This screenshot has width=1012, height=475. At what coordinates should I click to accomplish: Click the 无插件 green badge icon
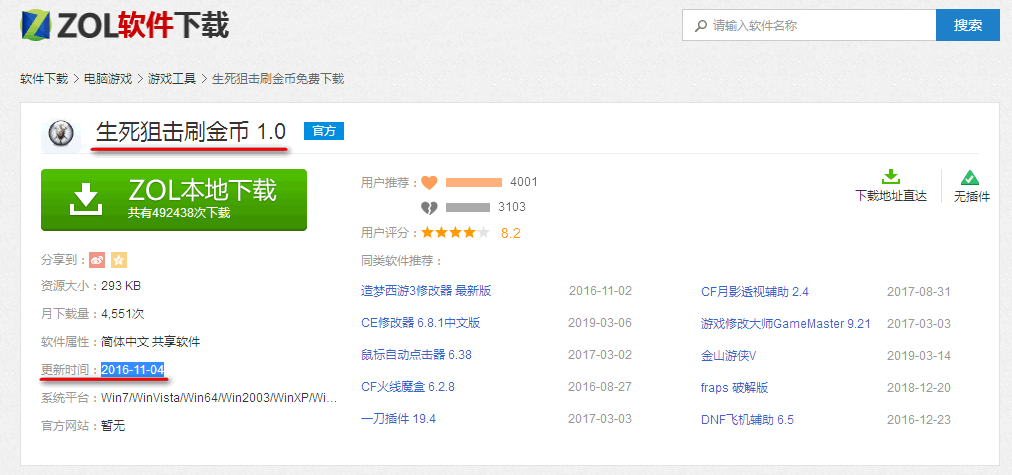pyautogui.click(x=970, y=177)
